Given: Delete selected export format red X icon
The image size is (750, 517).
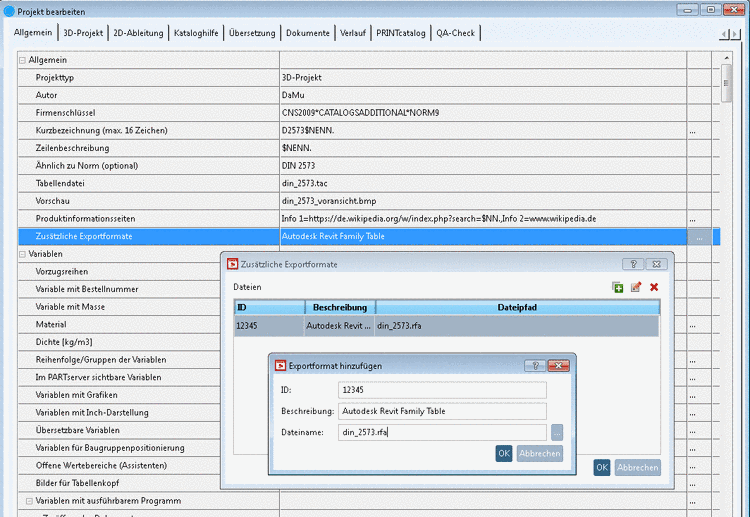Looking at the screenshot, I should click(x=654, y=287).
